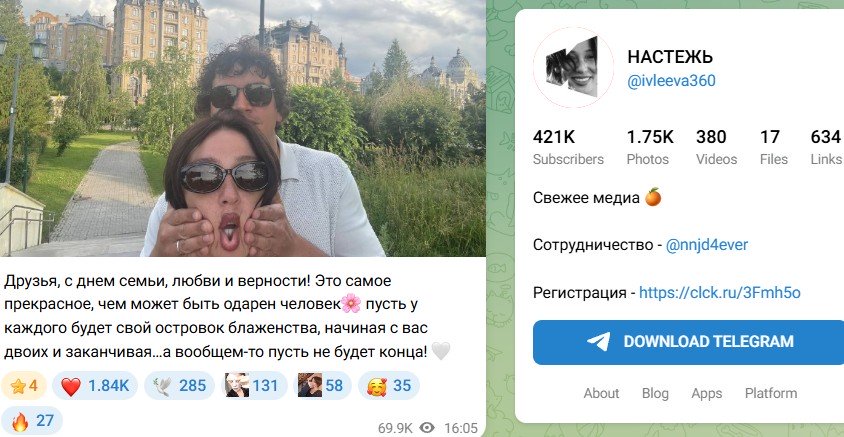Open the post photo of couple
Viewport: 844px width, 437px height.
(243, 128)
